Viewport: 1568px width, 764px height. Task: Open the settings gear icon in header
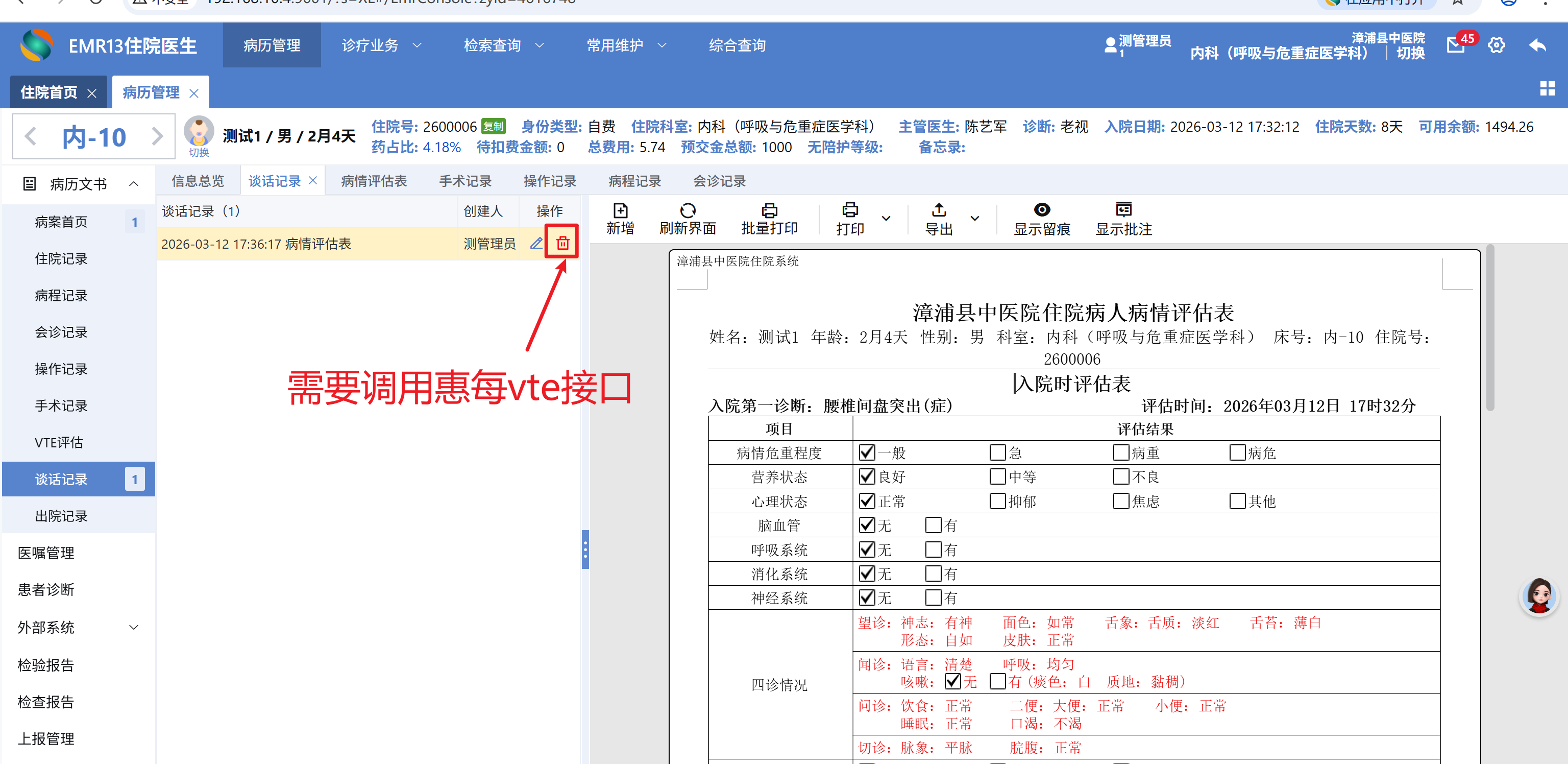(1496, 45)
